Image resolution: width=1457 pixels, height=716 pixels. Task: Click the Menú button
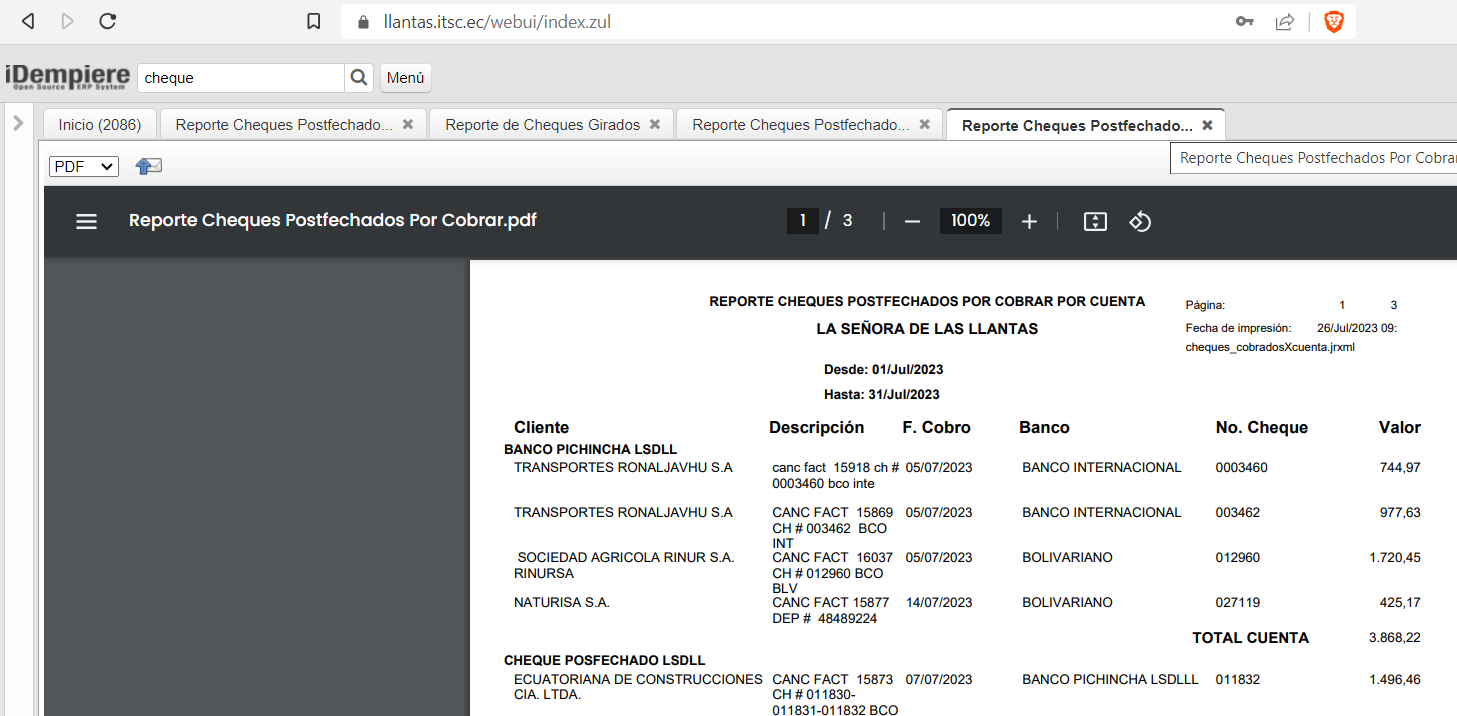tap(405, 77)
